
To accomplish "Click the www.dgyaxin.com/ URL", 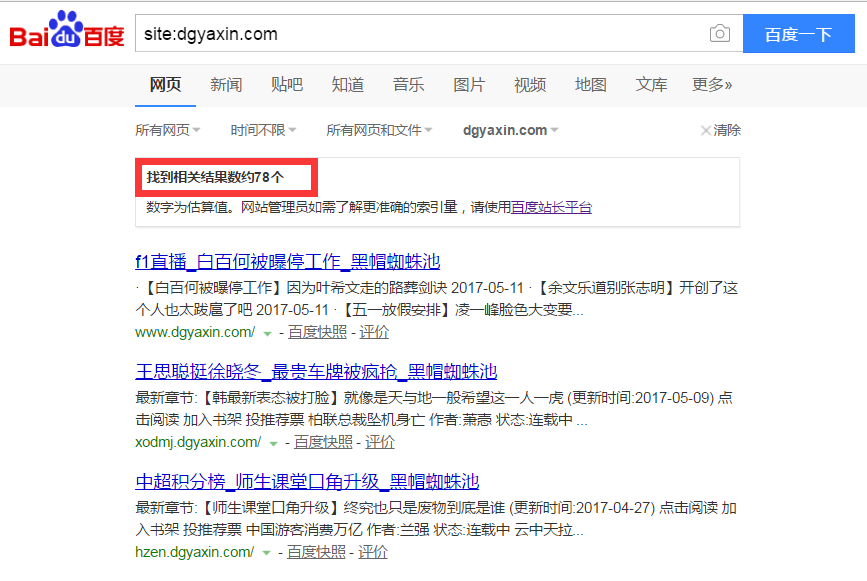I will pyautogui.click(x=195, y=332).
